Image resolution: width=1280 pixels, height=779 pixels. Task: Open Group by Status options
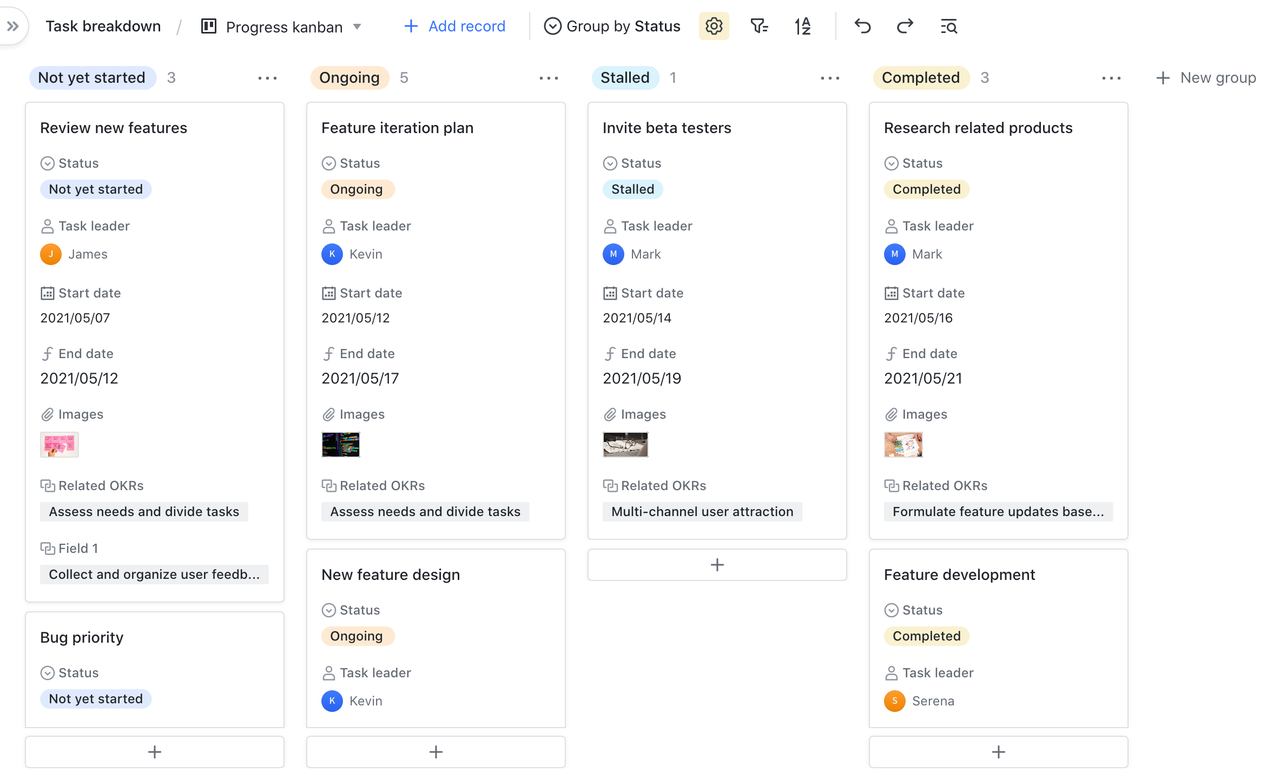[x=612, y=27]
